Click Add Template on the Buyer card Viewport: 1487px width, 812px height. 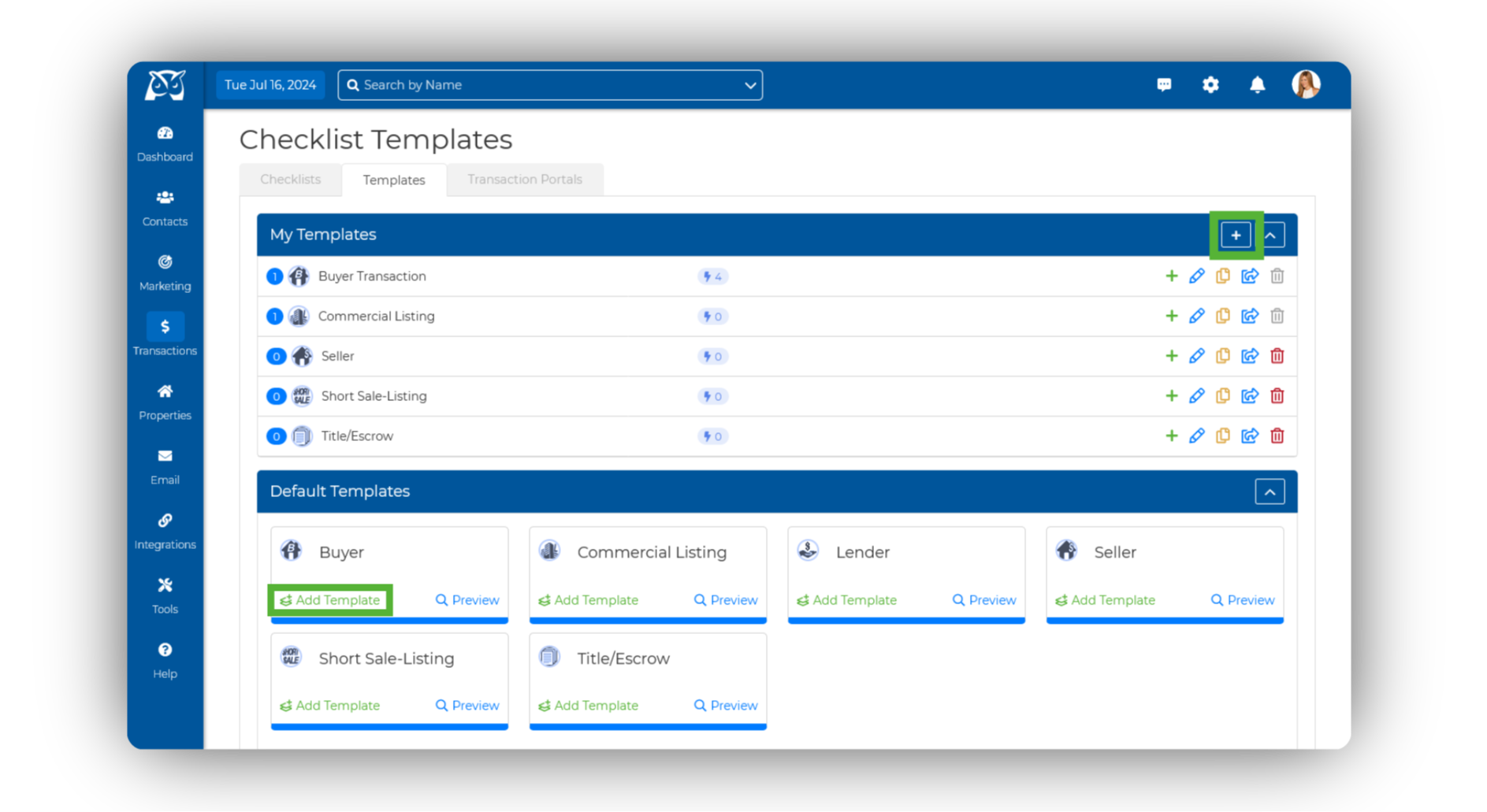[x=330, y=600]
